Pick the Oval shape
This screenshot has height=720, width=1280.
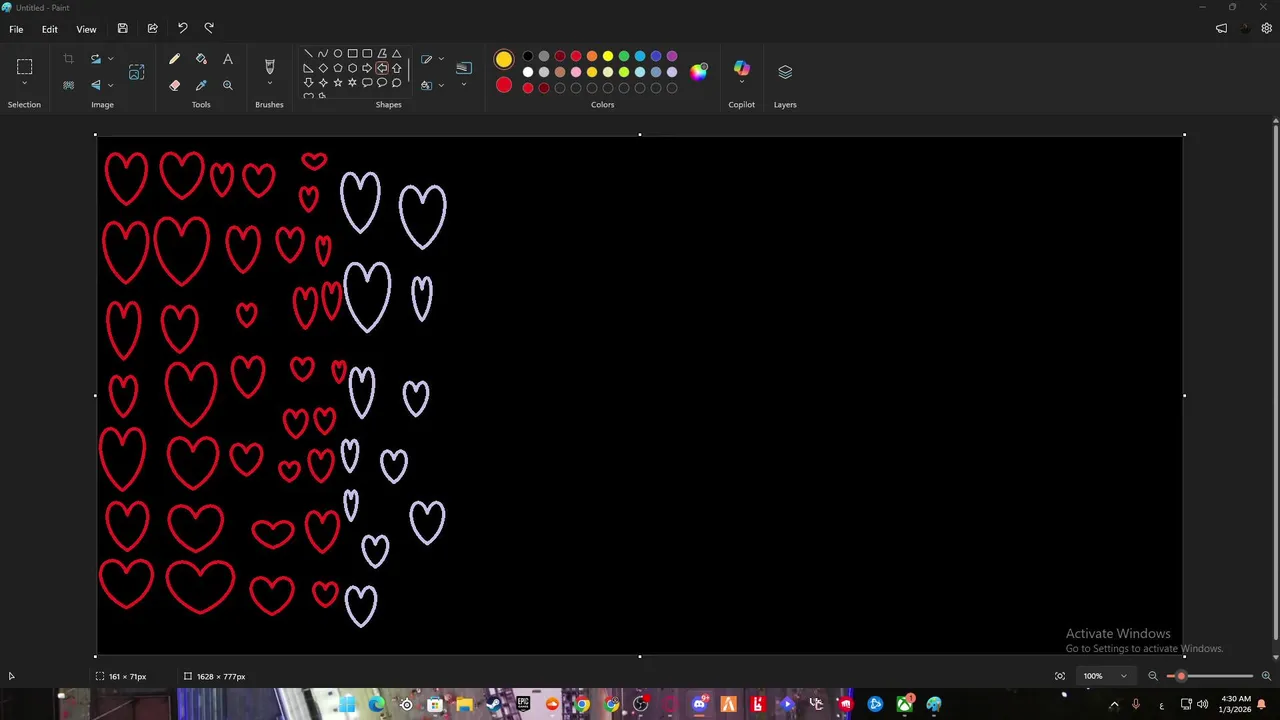pyautogui.click(x=338, y=54)
